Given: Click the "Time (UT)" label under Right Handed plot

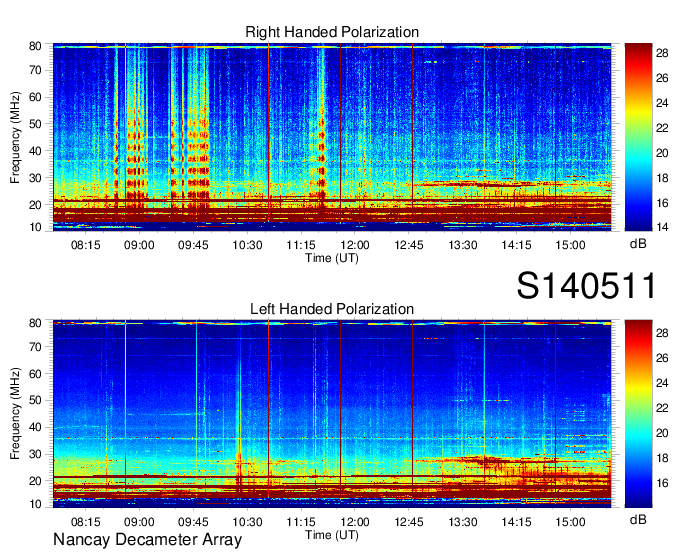Looking at the screenshot, I should 332,258.
